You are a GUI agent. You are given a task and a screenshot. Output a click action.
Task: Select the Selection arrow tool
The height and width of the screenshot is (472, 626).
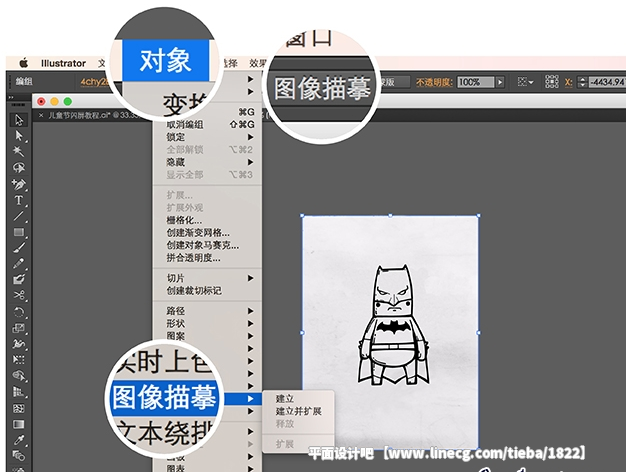tap(19, 120)
